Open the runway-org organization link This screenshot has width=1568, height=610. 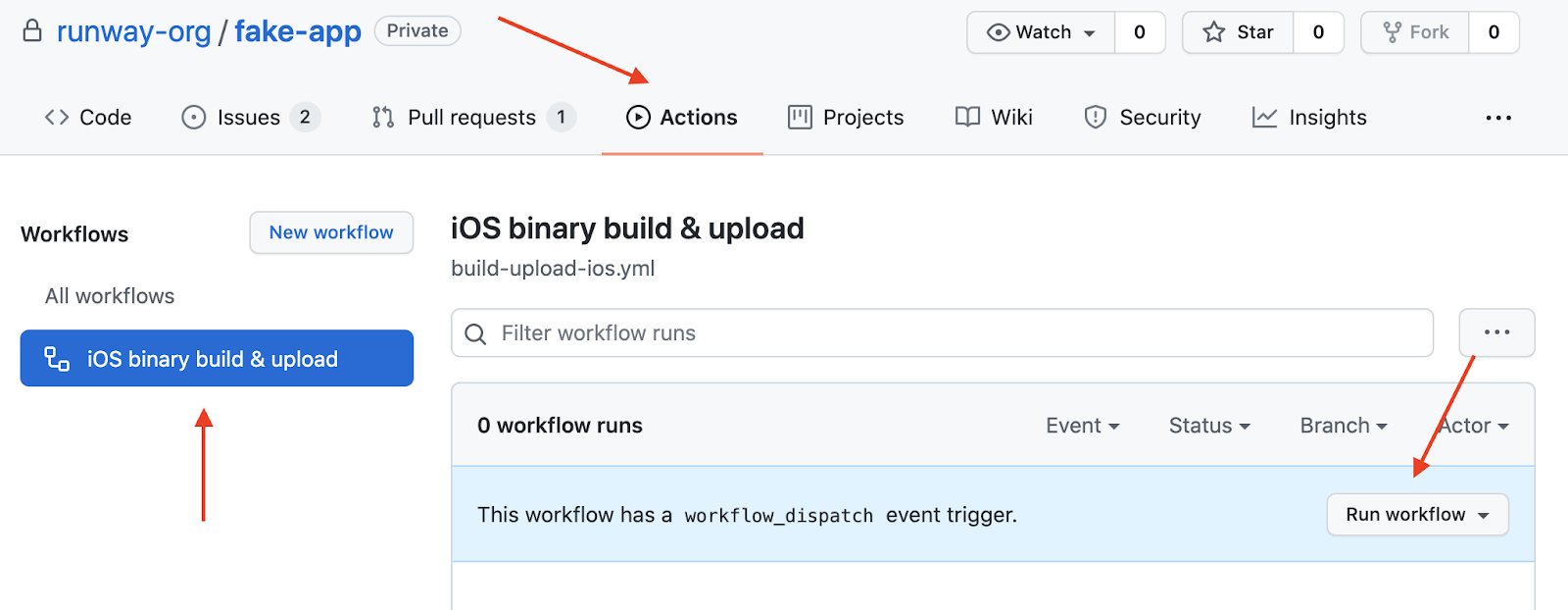coord(133,31)
